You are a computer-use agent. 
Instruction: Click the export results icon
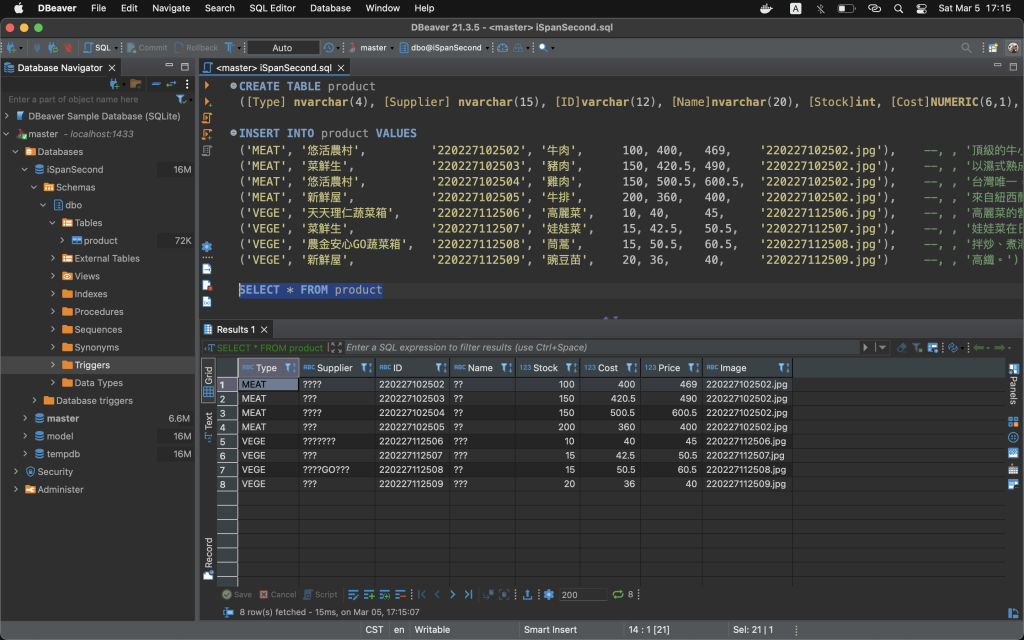click(x=527, y=594)
